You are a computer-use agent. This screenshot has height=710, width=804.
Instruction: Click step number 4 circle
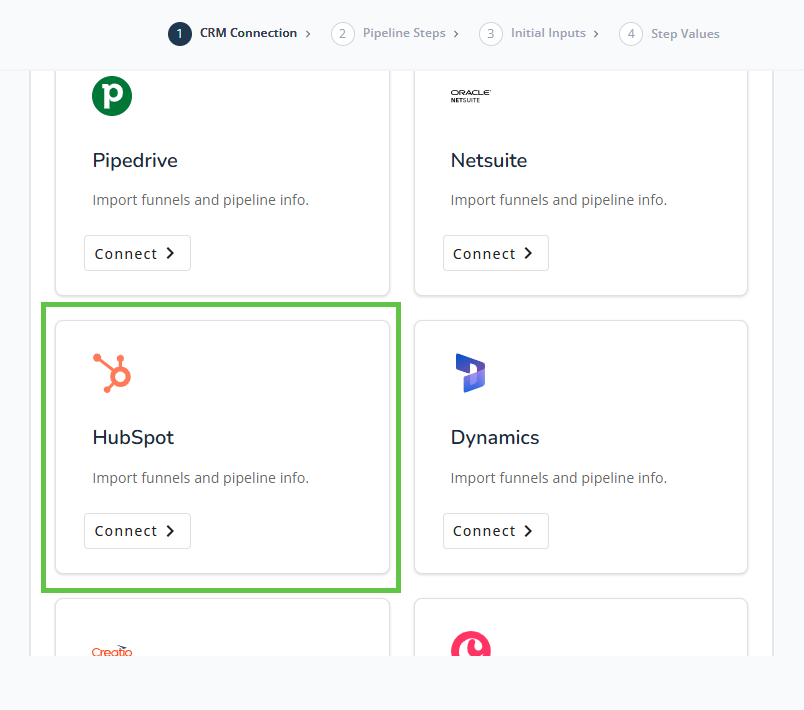click(631, 34)
